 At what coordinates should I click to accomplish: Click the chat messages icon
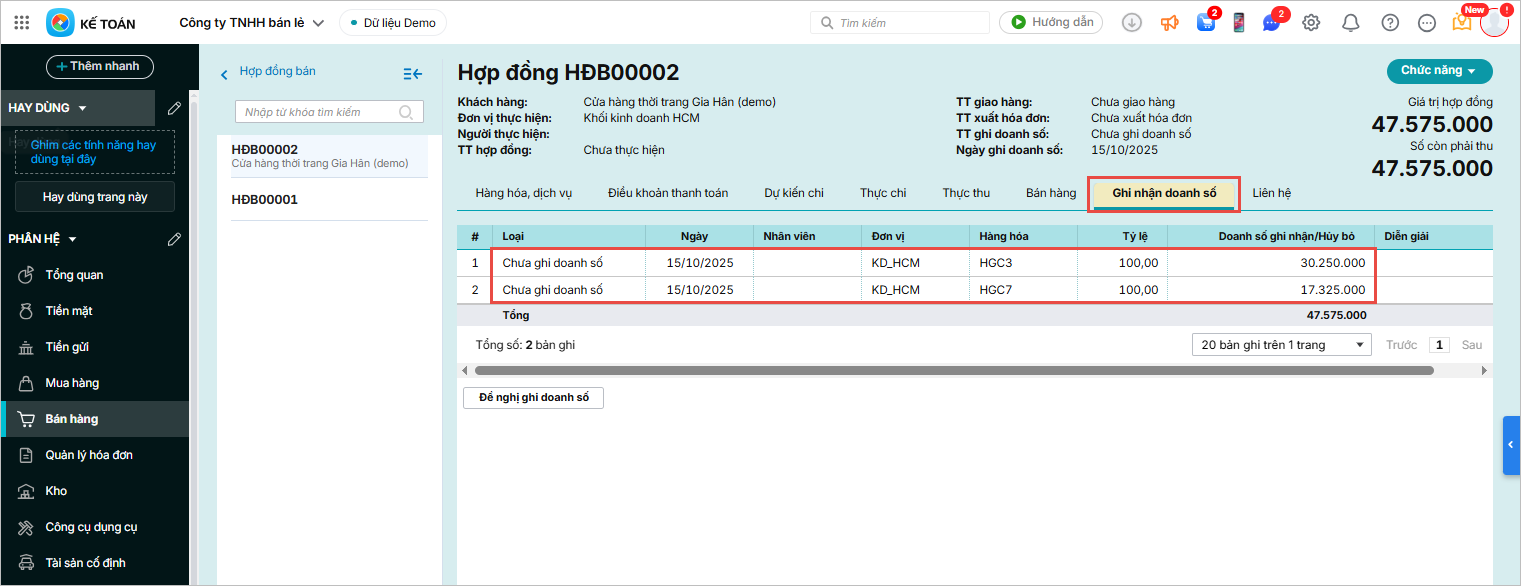click(x=1271, y=22)
